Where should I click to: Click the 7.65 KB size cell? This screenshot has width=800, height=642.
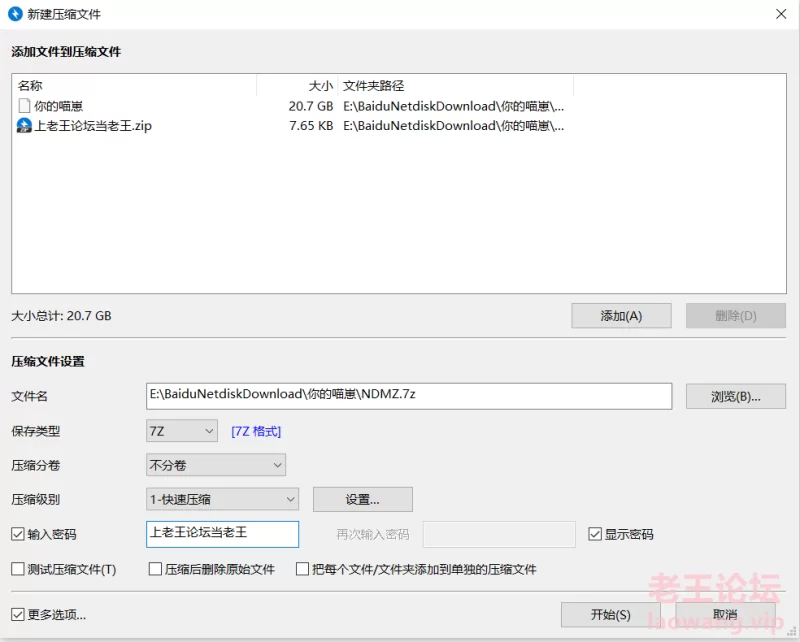[311, 126]
